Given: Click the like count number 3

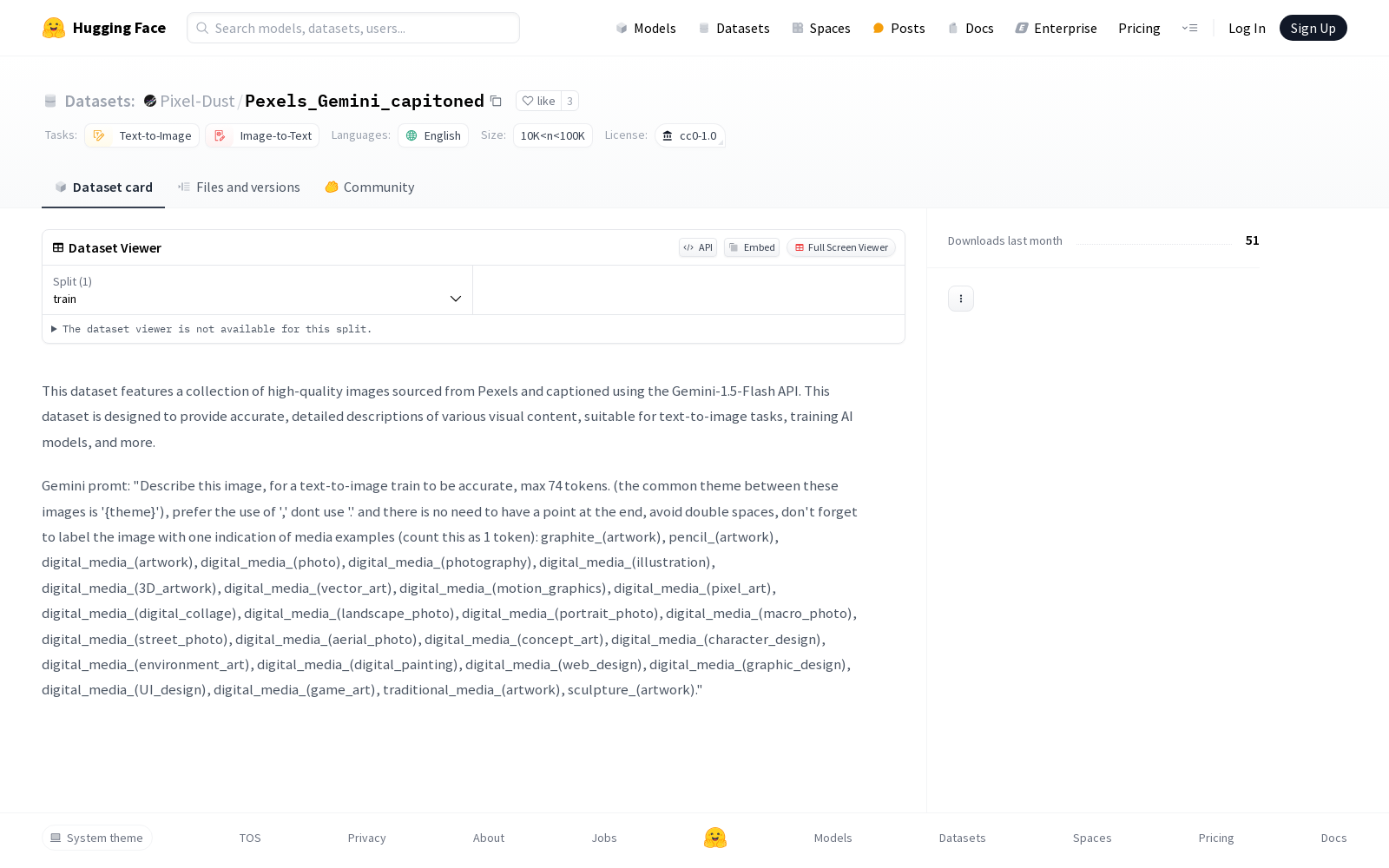Looking at the screenshot, I should click(569, 101).
